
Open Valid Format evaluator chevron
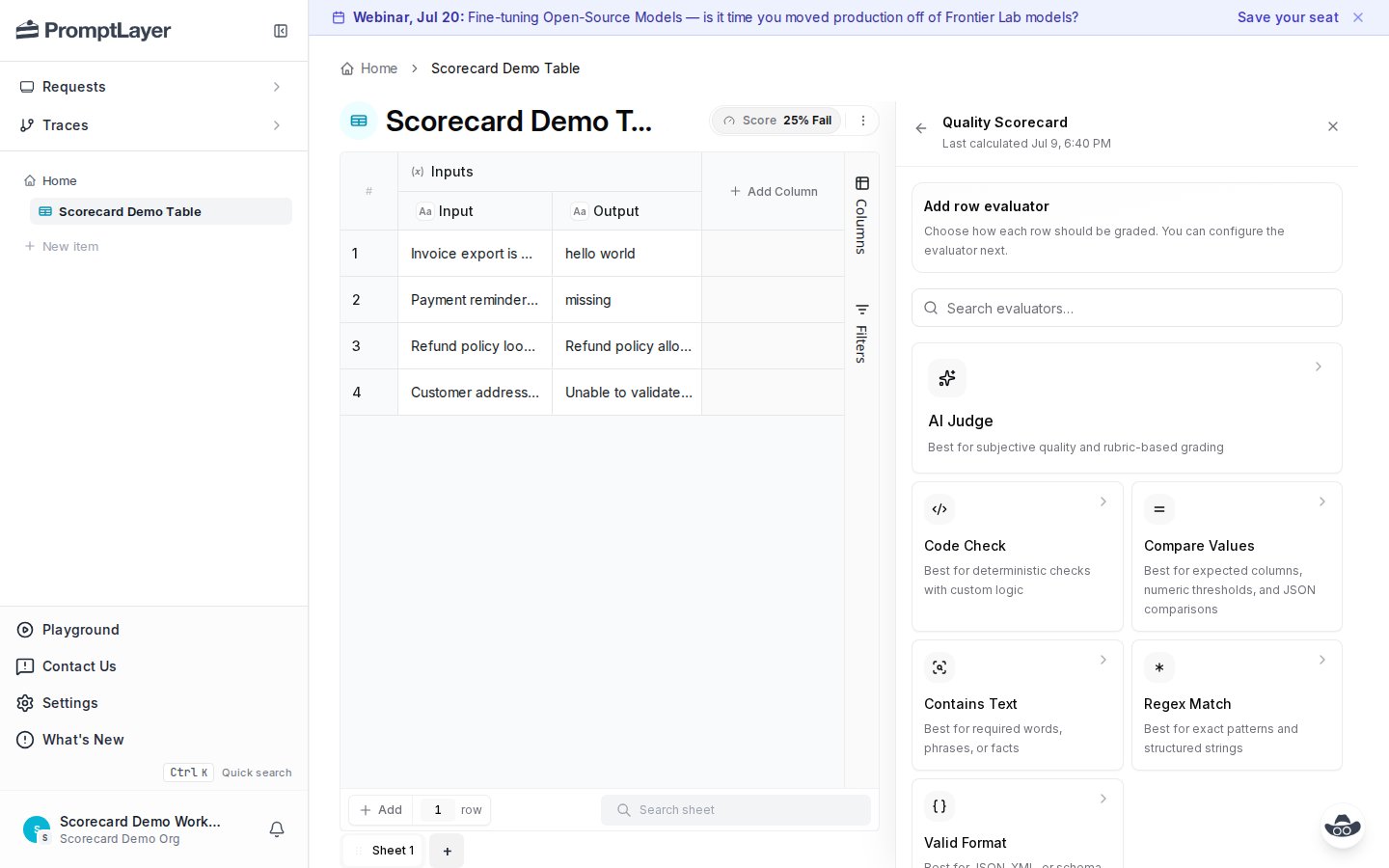click(x=1103, y=799)
